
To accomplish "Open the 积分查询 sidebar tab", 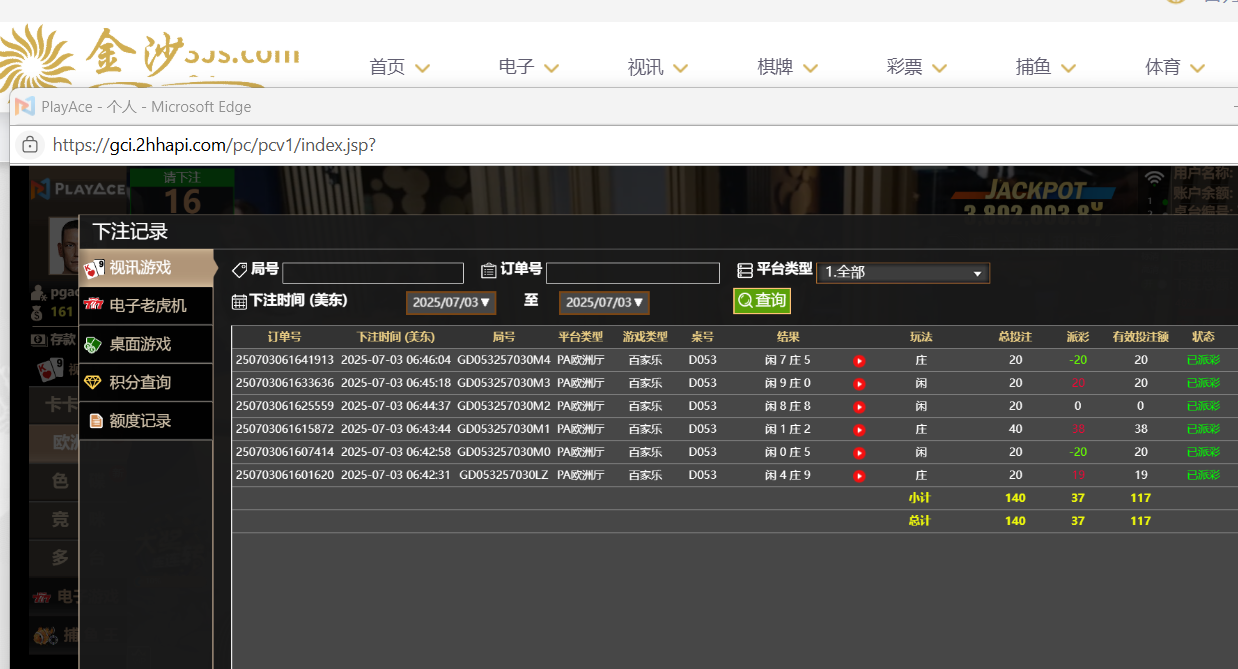I will (x=147, y=382).
